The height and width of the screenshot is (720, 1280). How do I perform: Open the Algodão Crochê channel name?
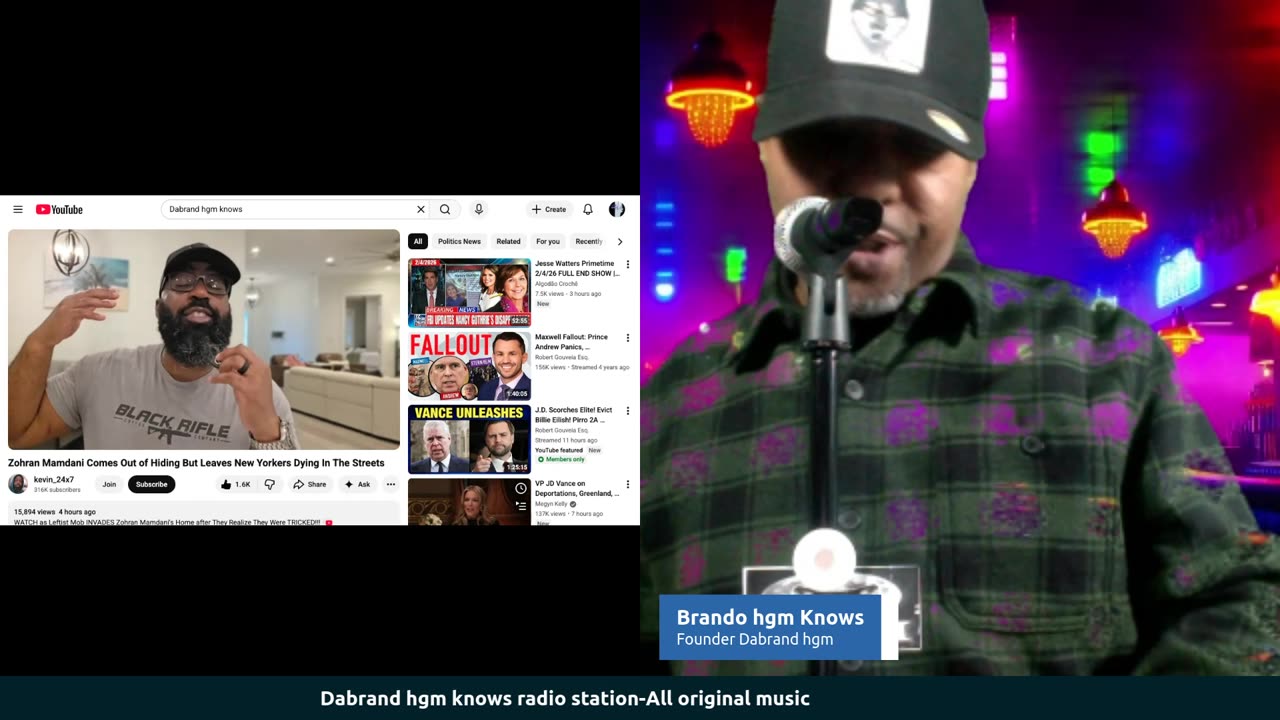click(x=556, y=284)
